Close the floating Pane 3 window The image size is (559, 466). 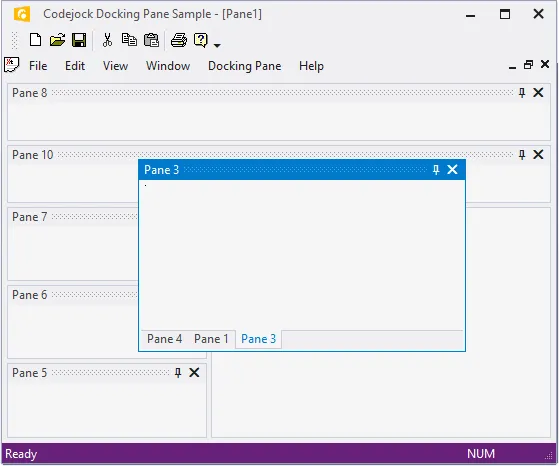(x=452, y=170)
